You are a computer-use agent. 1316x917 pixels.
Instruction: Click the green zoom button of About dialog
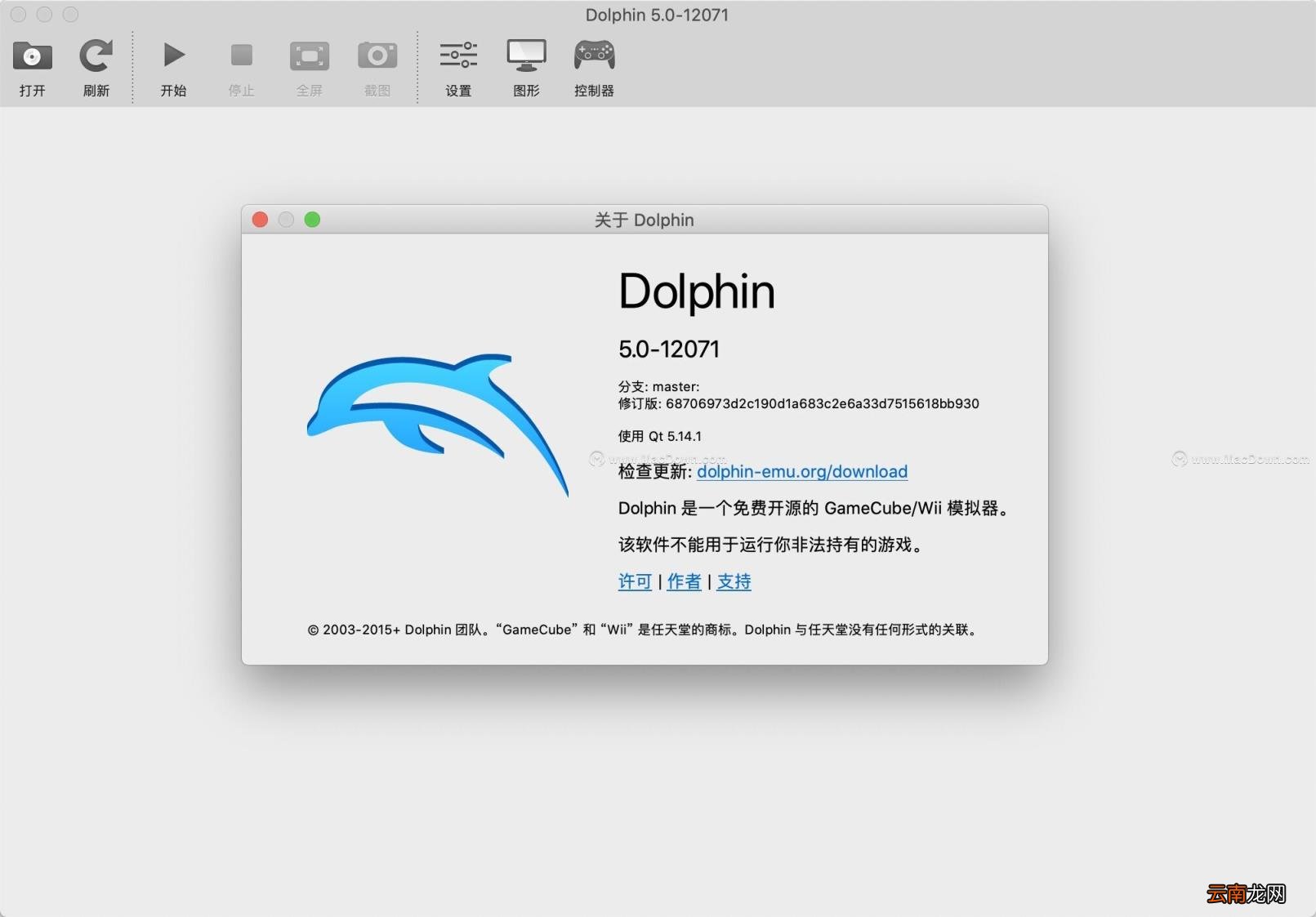312,220
